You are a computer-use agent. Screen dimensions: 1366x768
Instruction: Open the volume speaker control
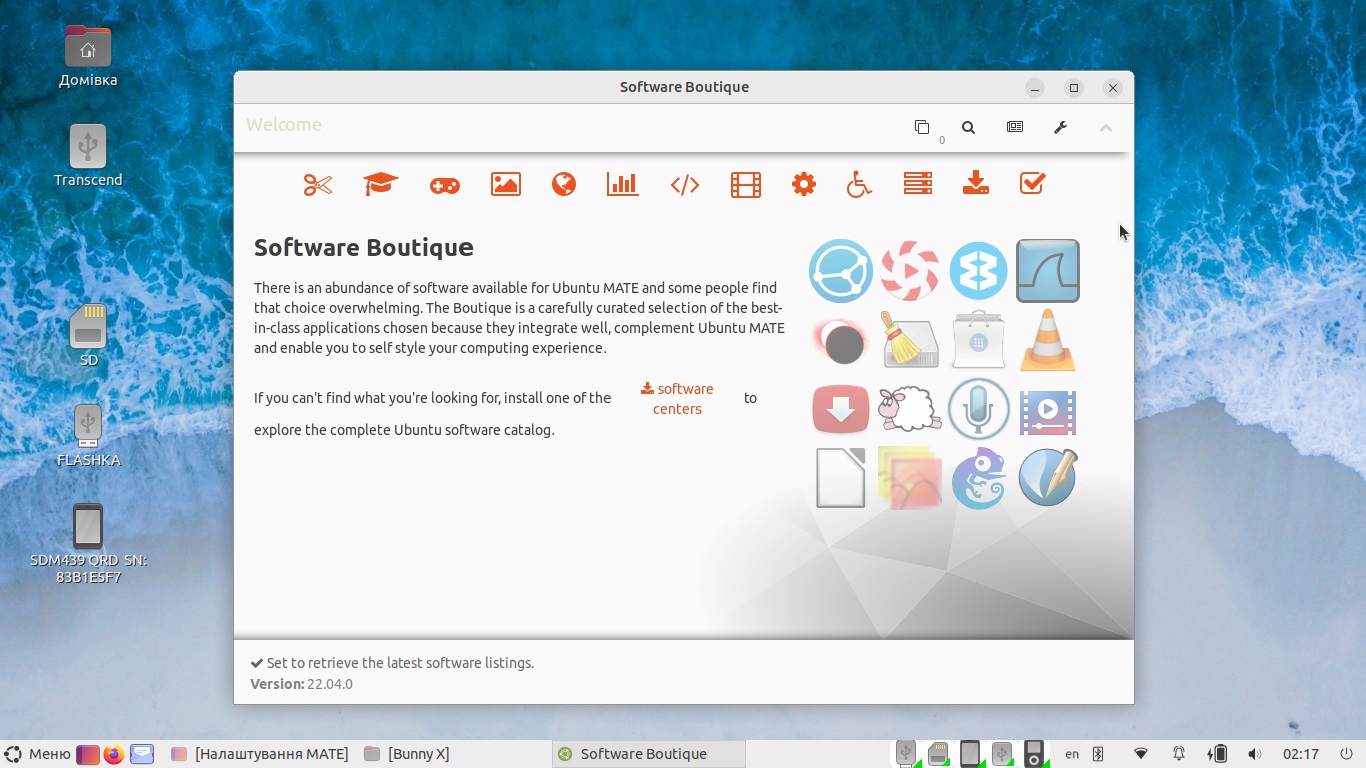[x=1254, y=754]
